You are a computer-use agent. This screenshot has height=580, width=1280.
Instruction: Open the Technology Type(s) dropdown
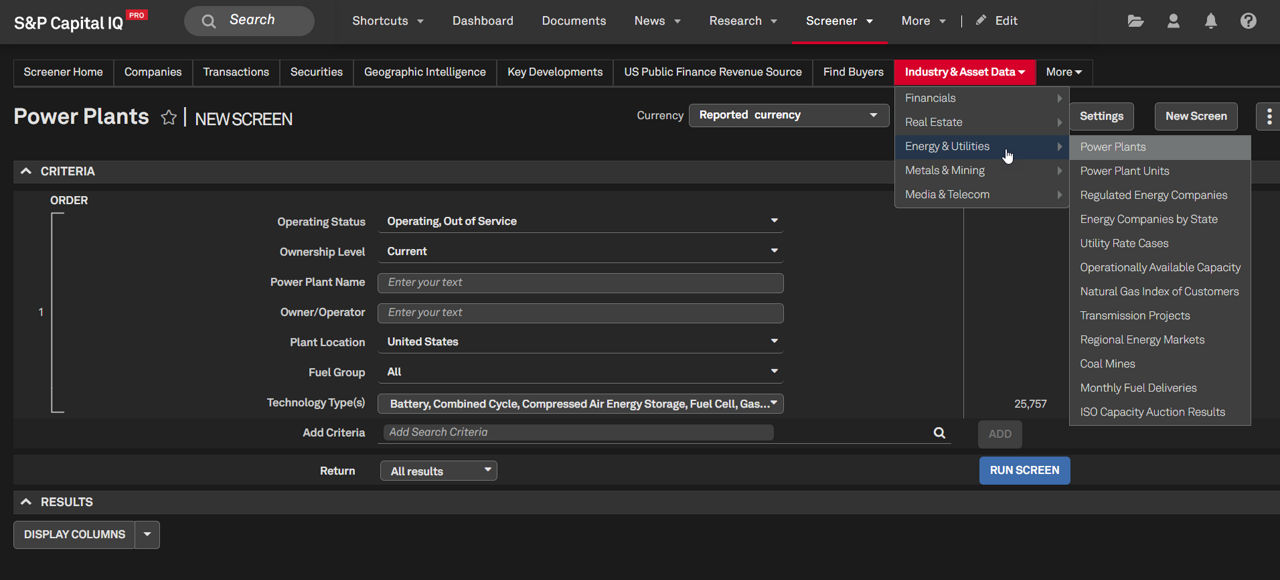point(580,404)
